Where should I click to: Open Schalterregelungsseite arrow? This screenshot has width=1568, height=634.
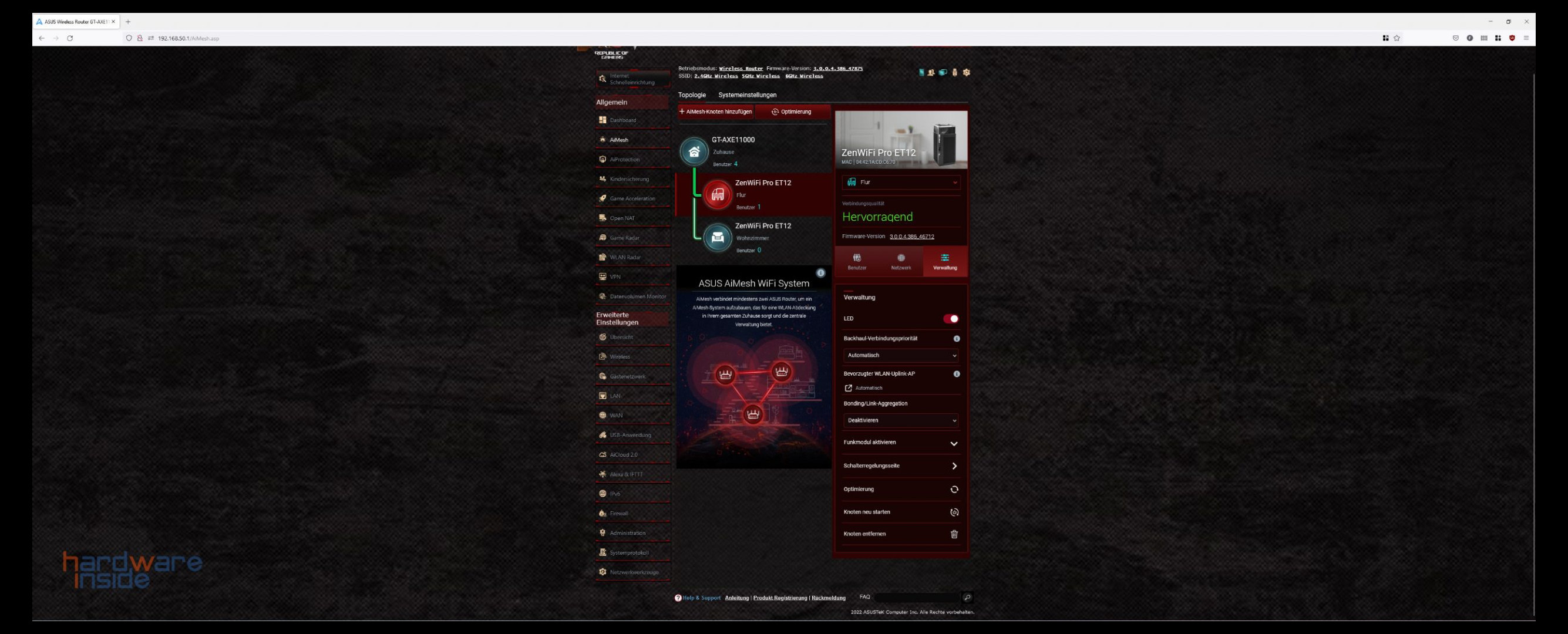point(954,466)
